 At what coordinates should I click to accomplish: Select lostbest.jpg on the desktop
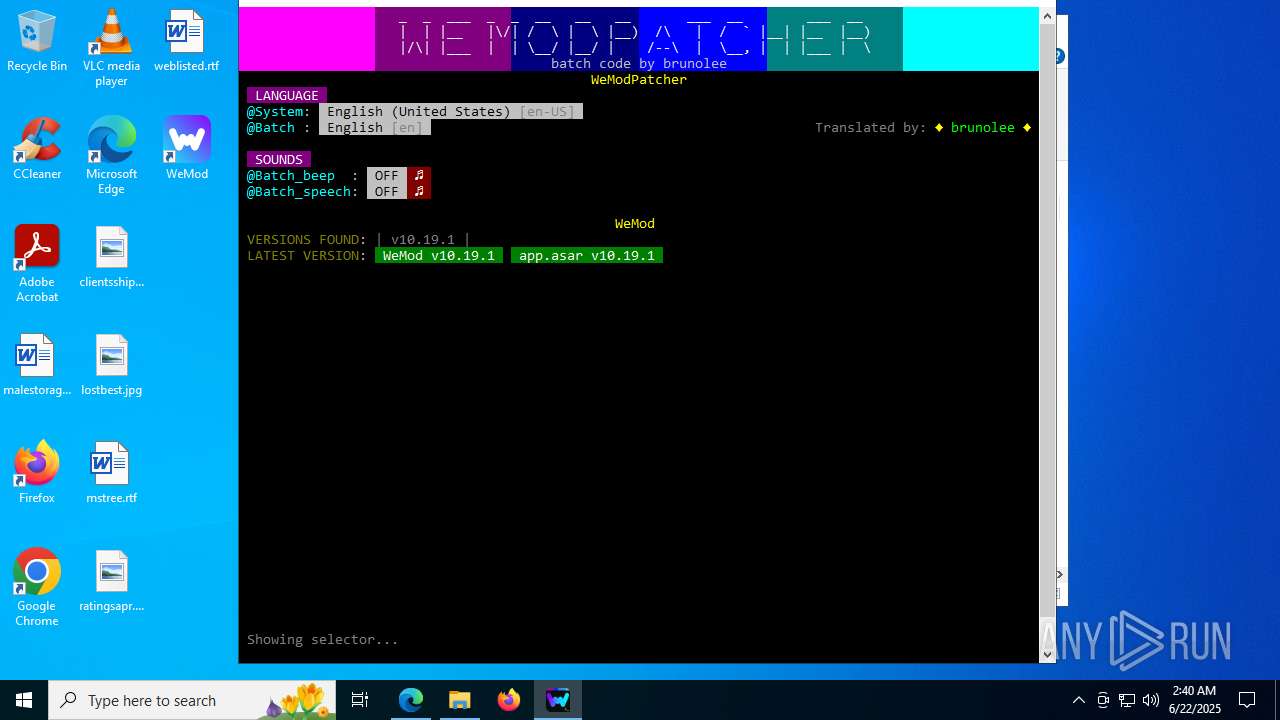coord(111,365)
